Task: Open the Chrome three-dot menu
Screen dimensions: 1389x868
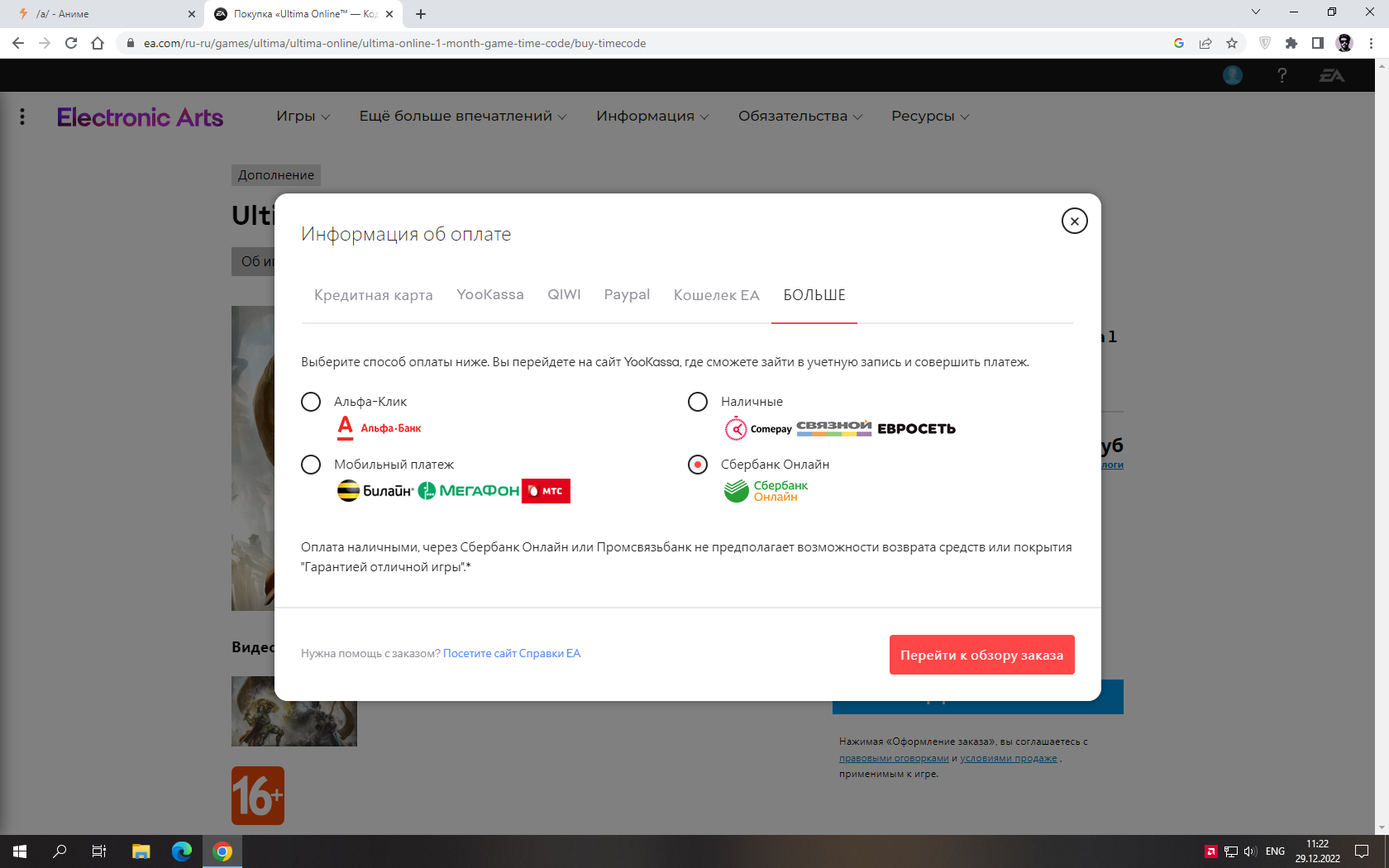Action: [1371, 43]
